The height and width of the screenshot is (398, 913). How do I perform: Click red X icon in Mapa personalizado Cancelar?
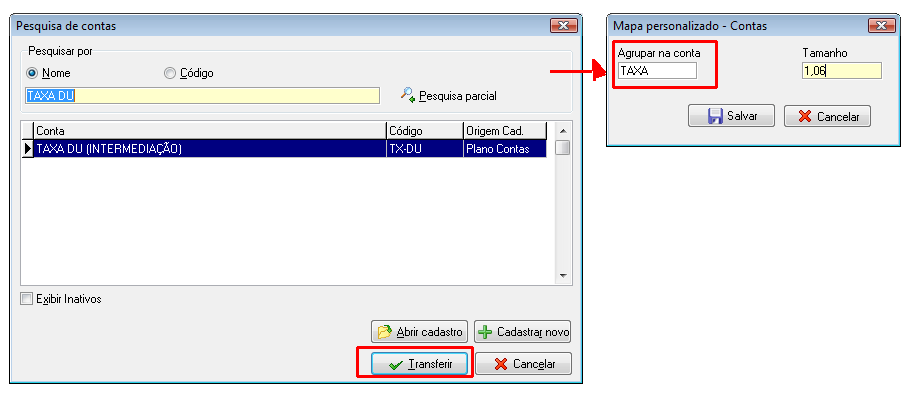click(x=805, y=116)
